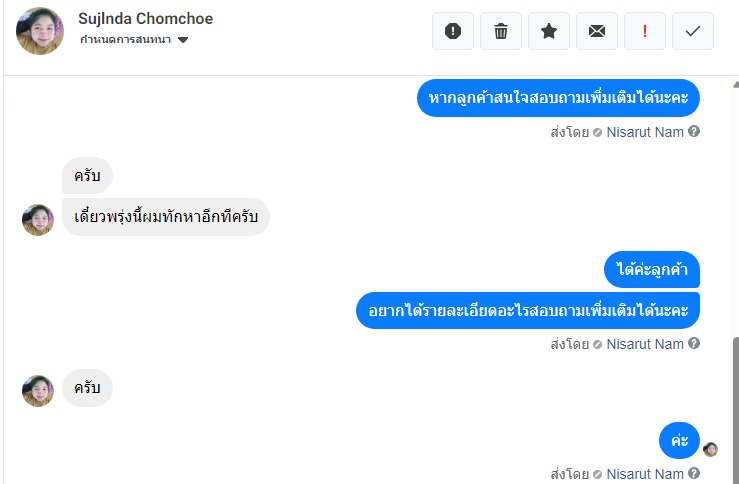This screenshot has height=484, width=739.
Task: Mark conversation as spam with exclamation circle icon
Action: point(452,31)
